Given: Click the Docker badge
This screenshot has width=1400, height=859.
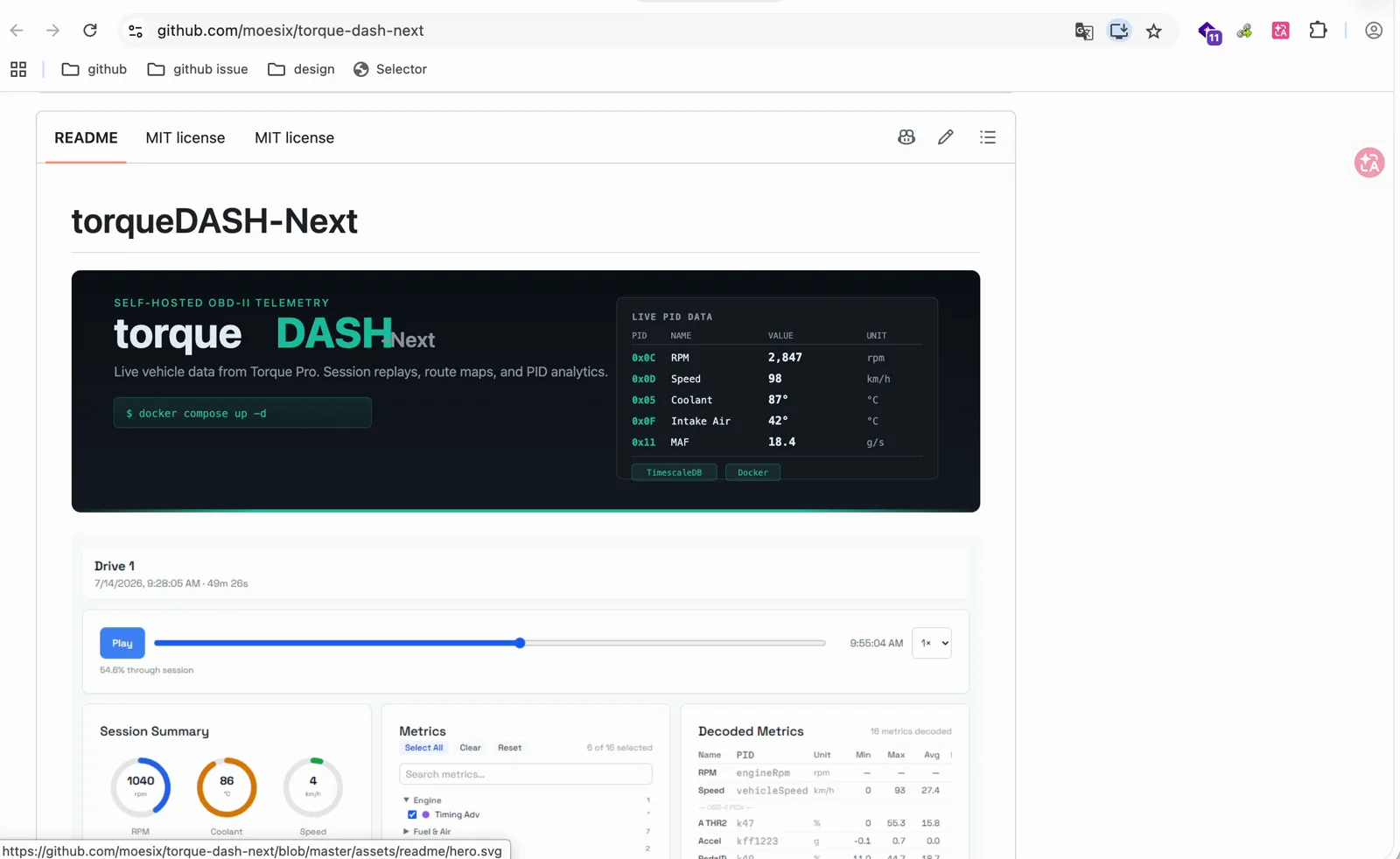Looking at the screenshot, I should [752, 472].
